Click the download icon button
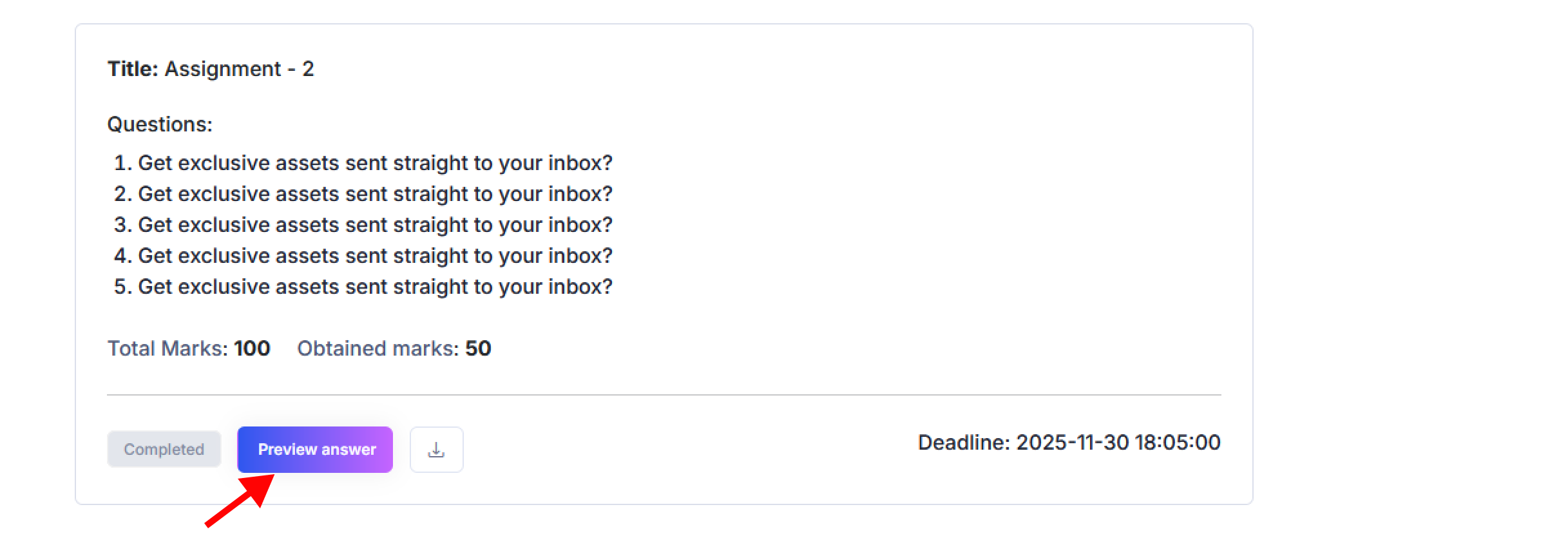 click(x=436, y=450)
